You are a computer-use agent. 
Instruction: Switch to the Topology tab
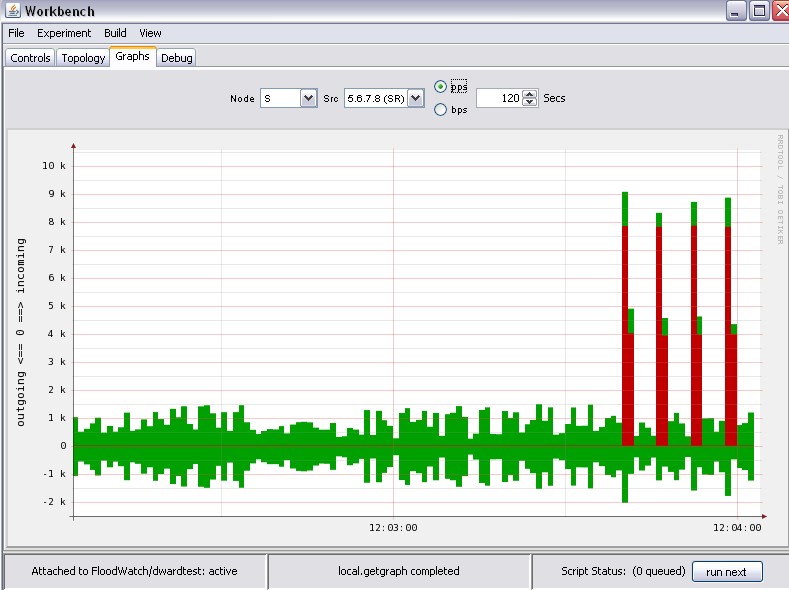[83, 58]
